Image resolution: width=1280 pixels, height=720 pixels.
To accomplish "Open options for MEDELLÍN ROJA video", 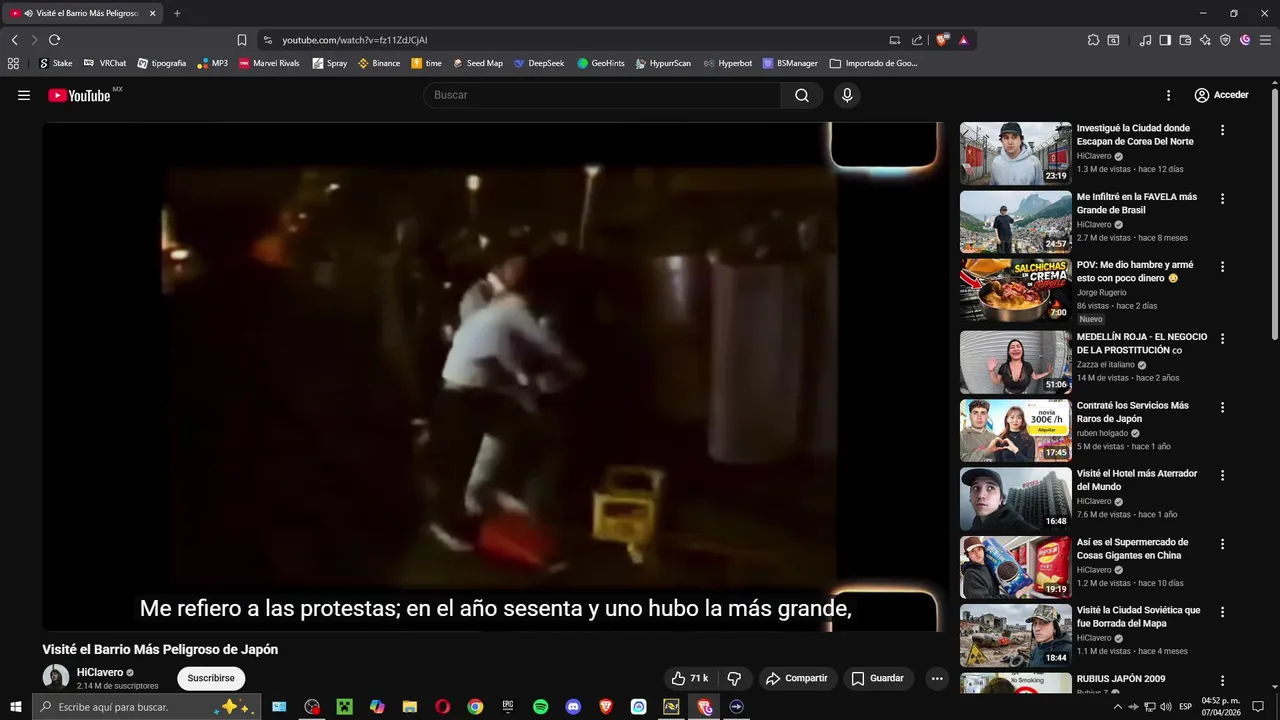I will pyautogui.click(x=1222, y=339).
